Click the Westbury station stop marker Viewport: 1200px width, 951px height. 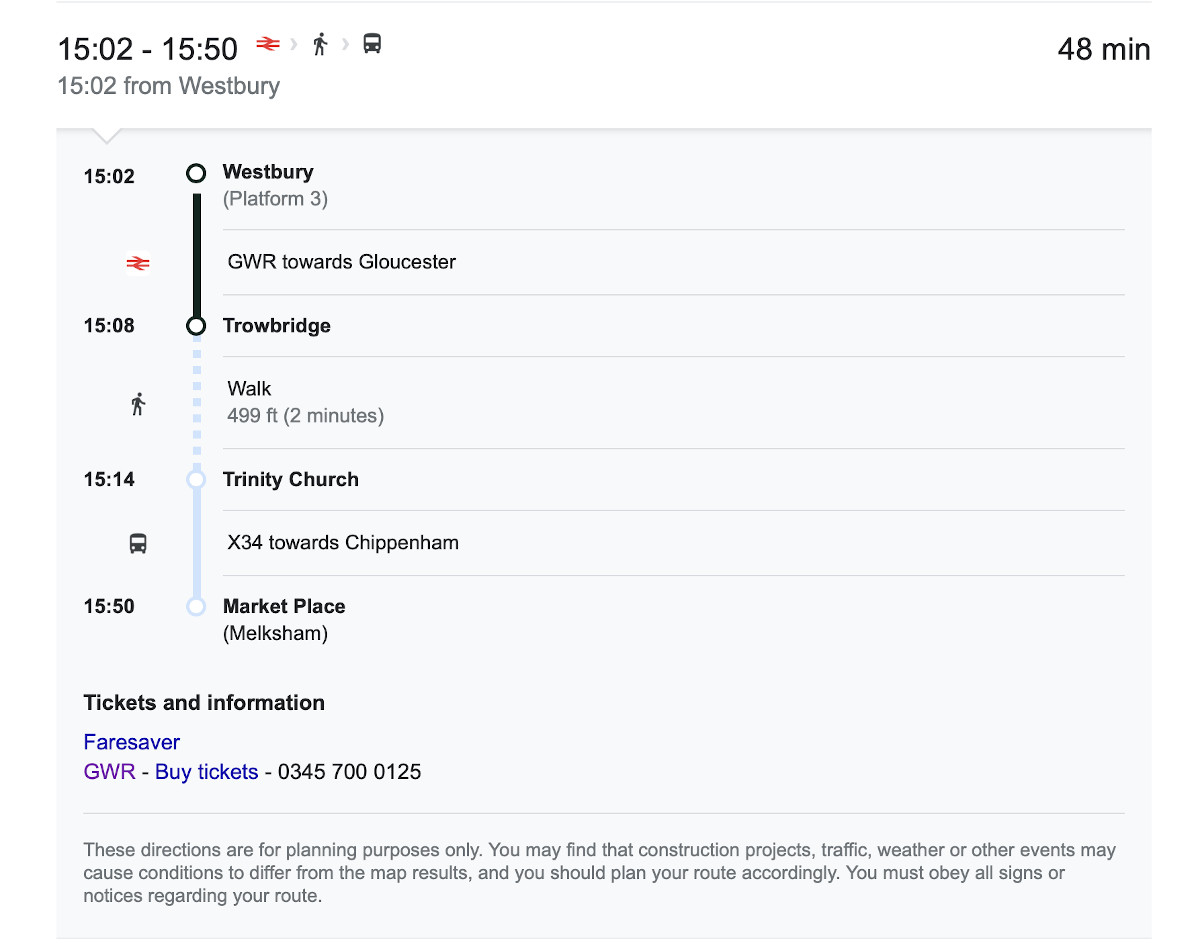click(x=197, y=173)
